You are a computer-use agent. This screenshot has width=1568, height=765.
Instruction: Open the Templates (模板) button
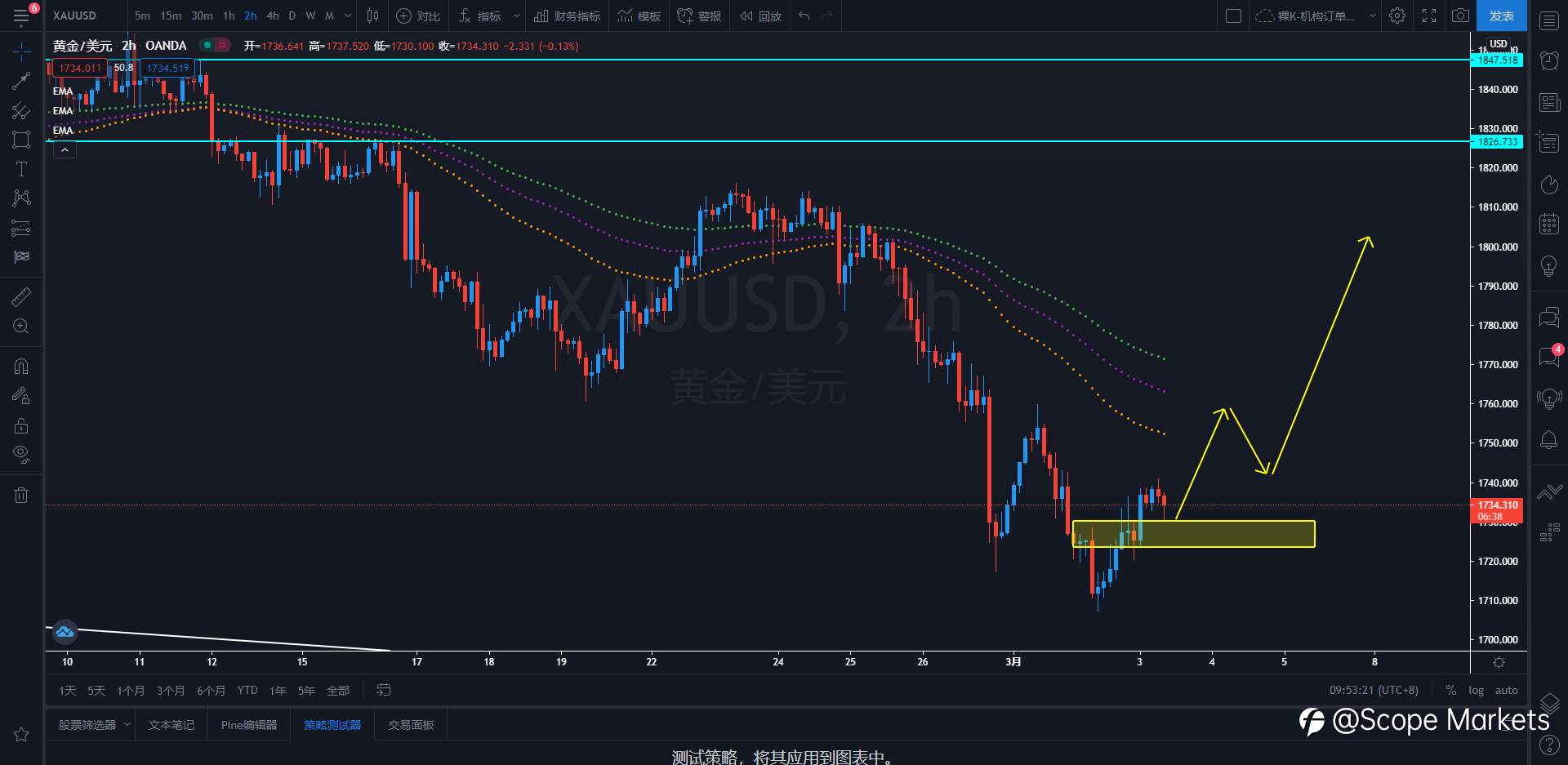[639, 16]
